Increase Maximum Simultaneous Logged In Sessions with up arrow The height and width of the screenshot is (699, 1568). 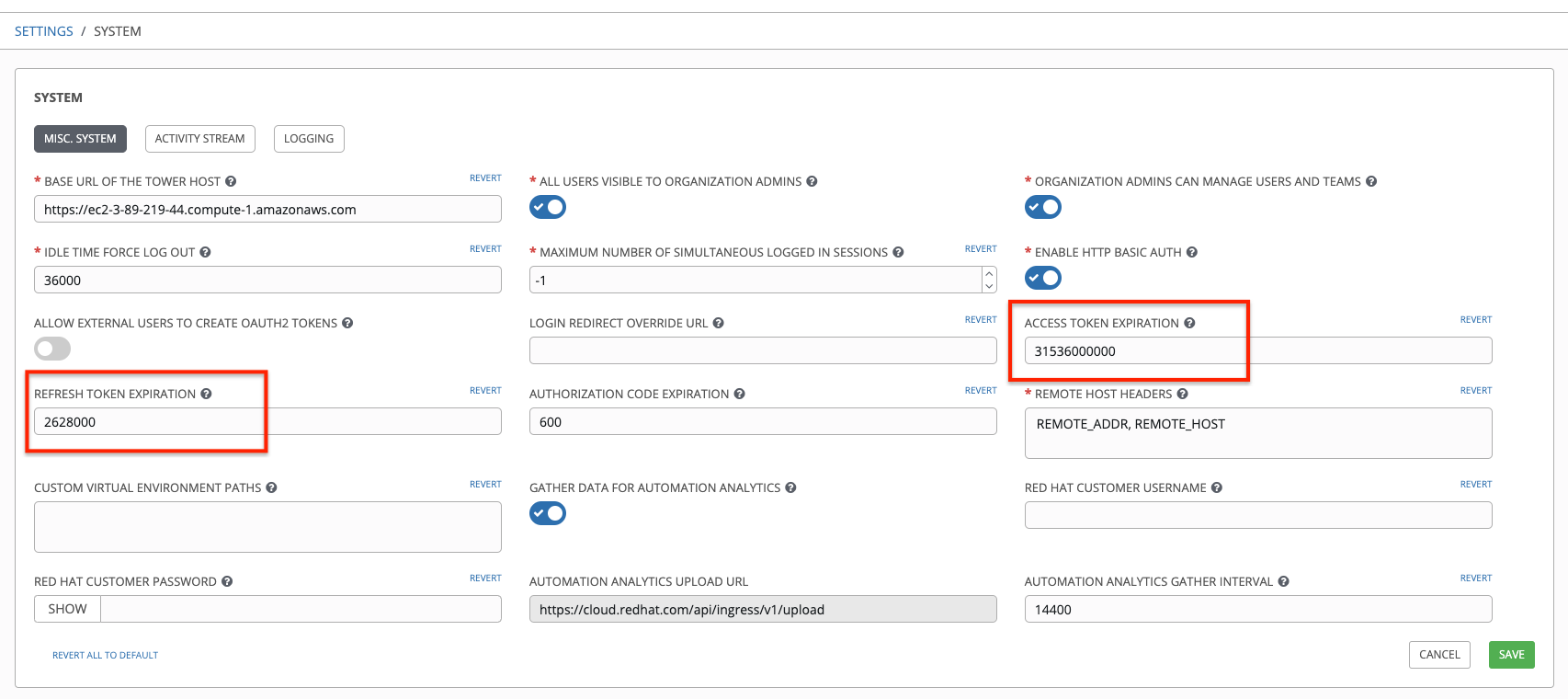(989, 274)
